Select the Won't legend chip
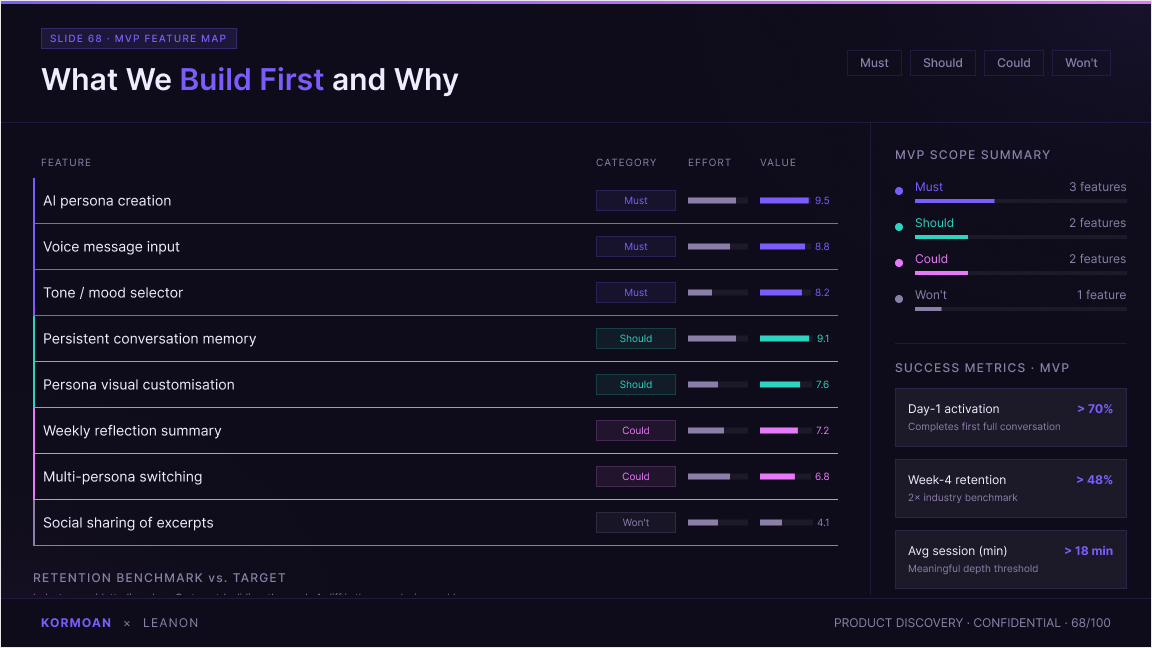The height and width of the screenshot is (648, 1152). 1081,63
